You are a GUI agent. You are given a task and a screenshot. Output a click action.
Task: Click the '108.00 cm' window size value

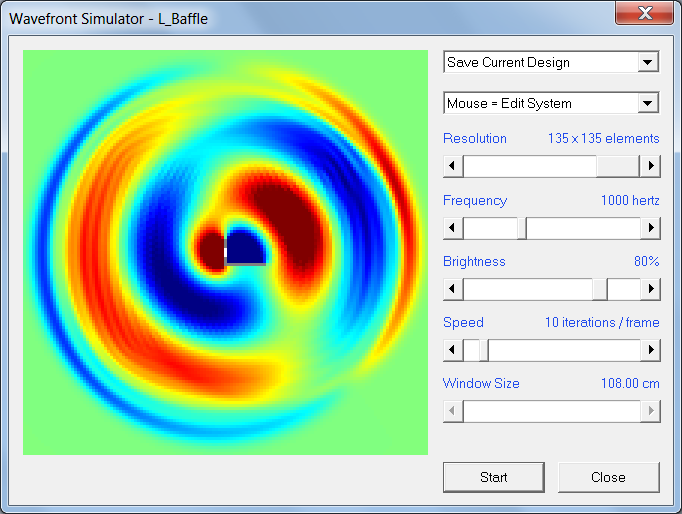point(630,384)
